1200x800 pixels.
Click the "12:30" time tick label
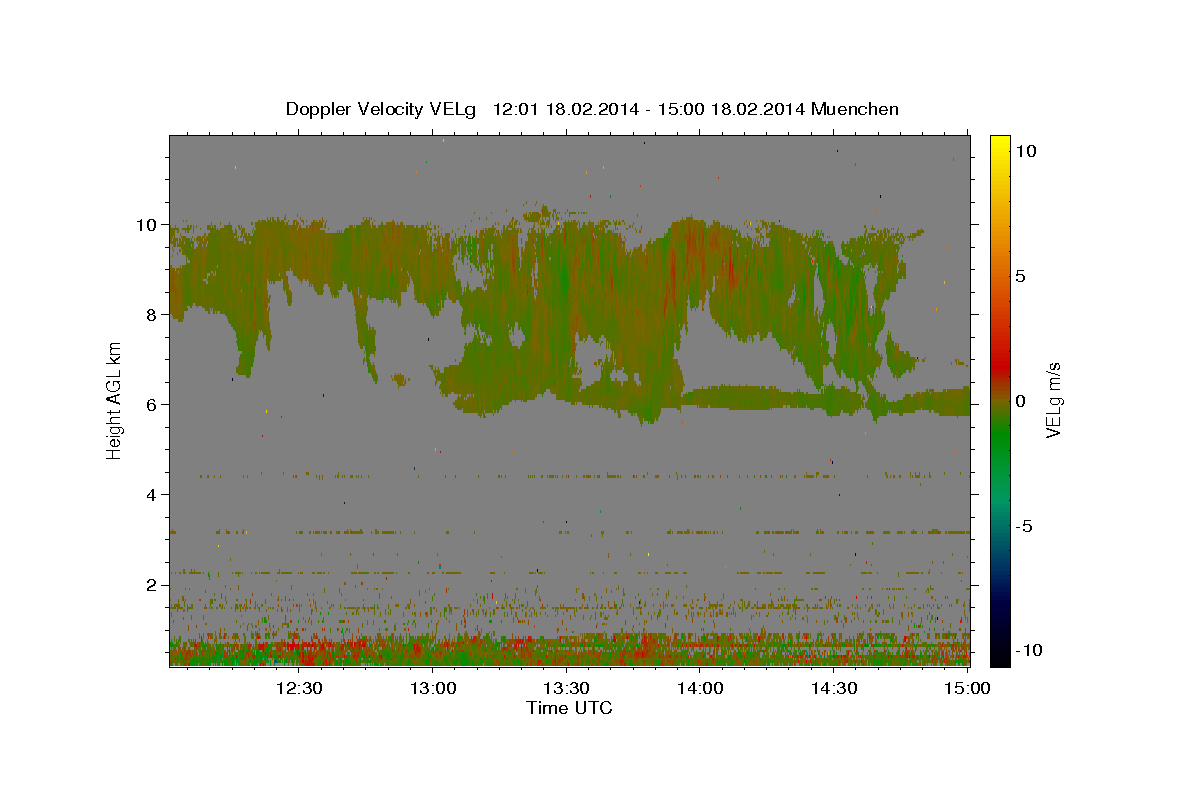[298, 688]
